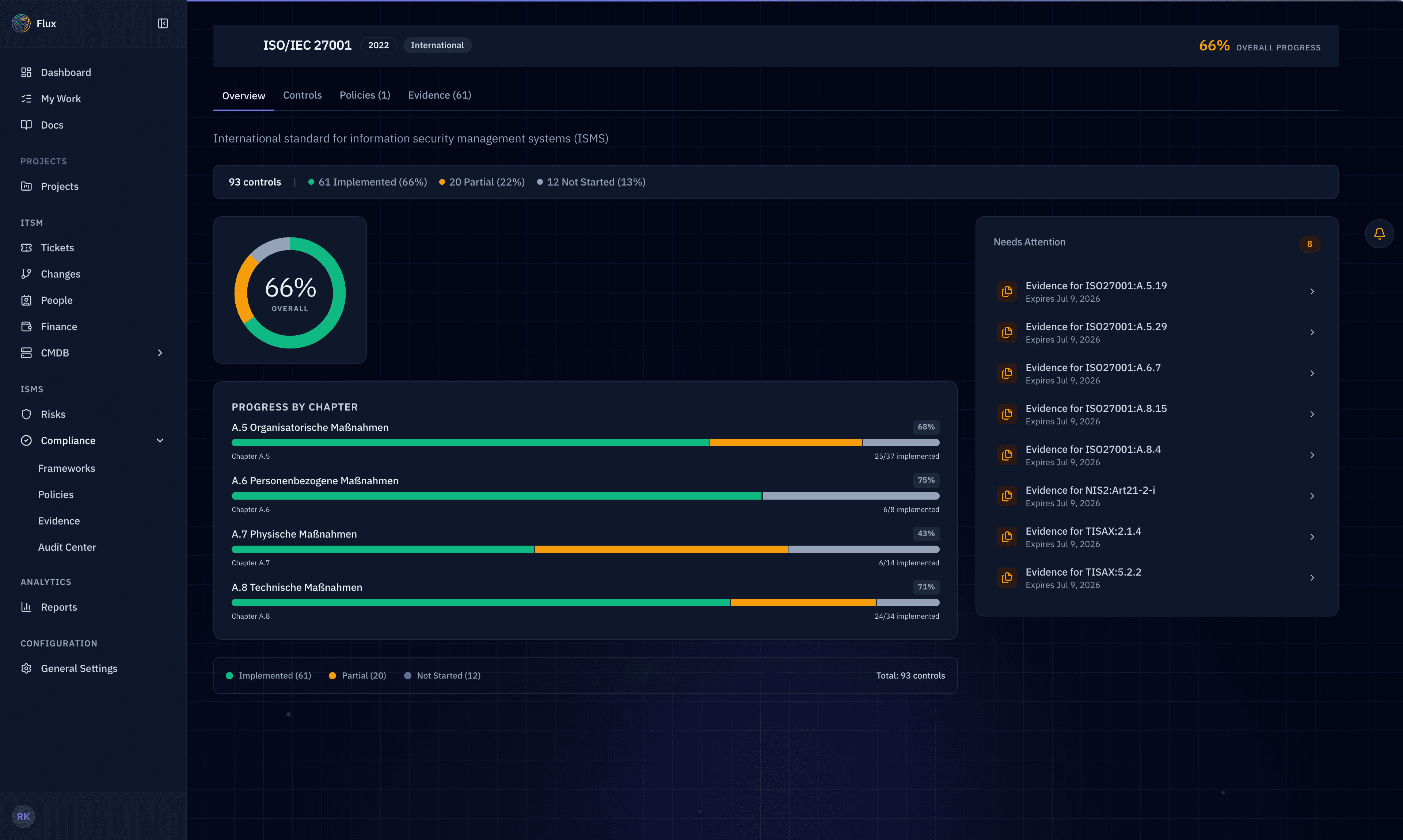This screenshot has width=1403, height=840.
Task: Click the Compliance checkmark circle icon
Action: pyautogui.click(x=26, y=440)
